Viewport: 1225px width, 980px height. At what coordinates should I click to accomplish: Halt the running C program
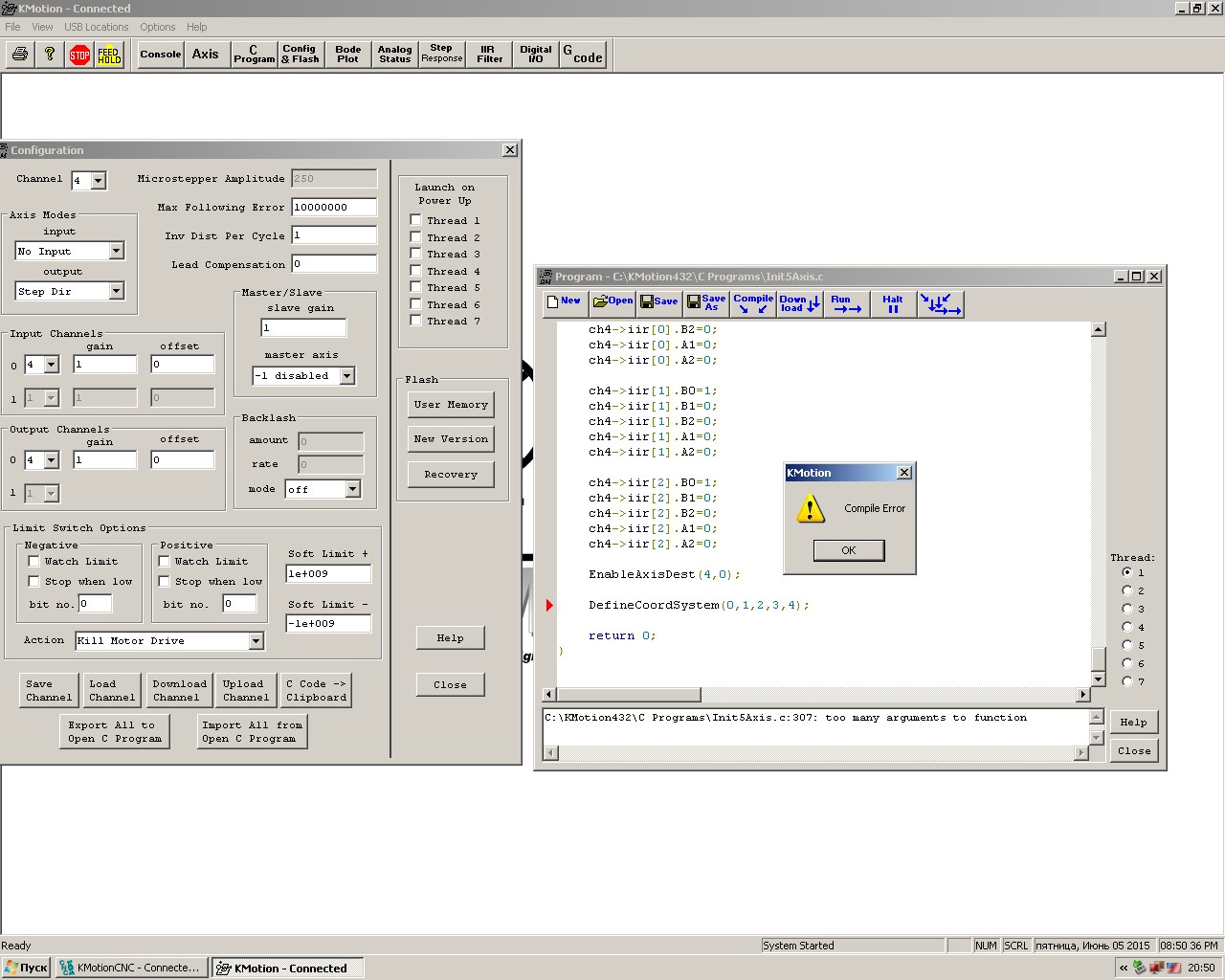pos(892,303)
